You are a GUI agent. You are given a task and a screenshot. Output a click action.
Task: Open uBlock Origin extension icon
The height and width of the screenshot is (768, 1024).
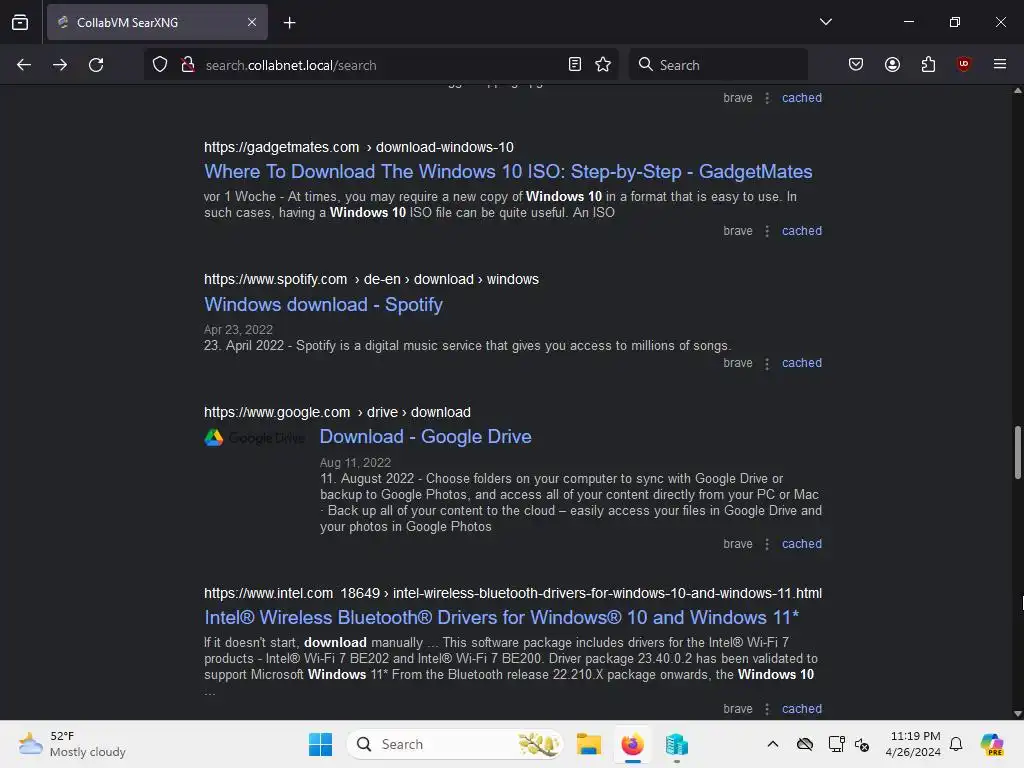tap(964, 64)
